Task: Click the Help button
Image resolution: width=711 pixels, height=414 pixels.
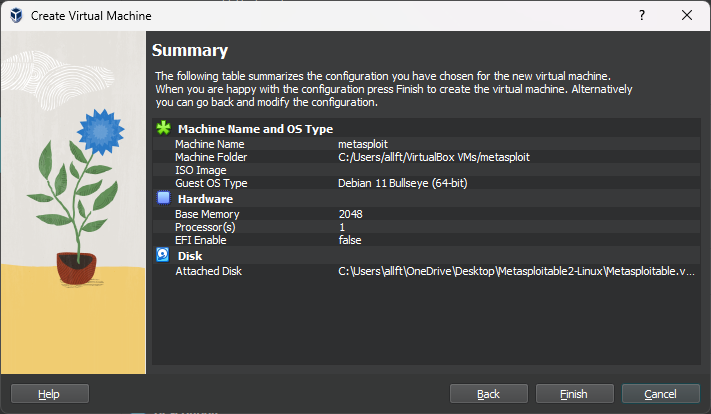Action: click(49, 394)
